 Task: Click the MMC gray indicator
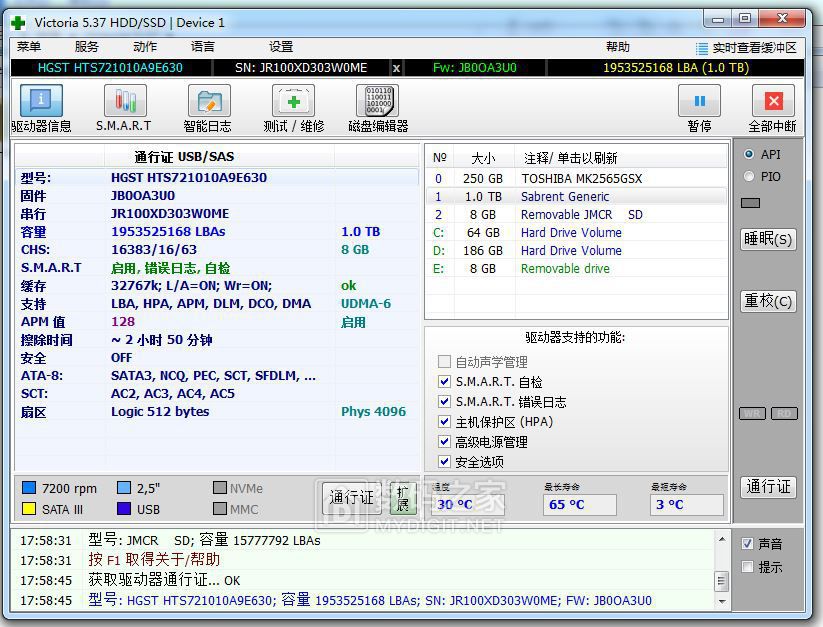click(x=220, y=508)
